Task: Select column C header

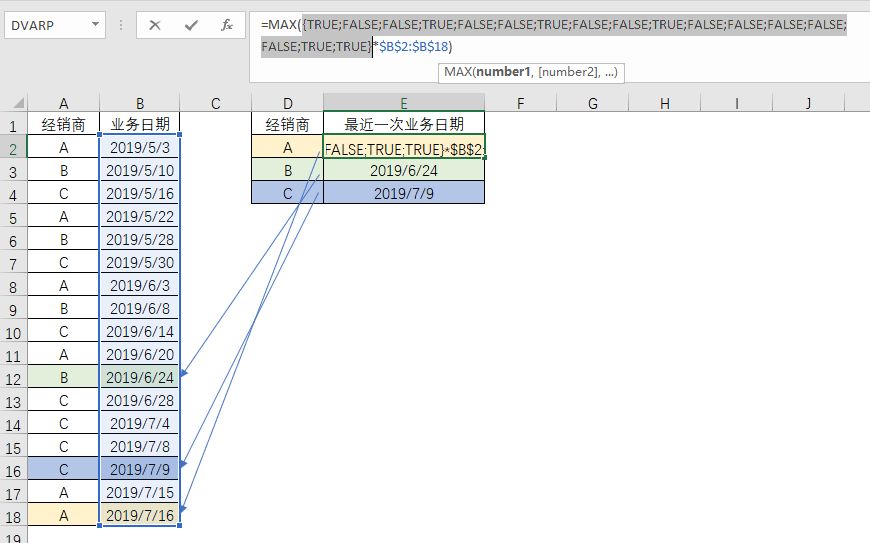Action: [215, 103]
